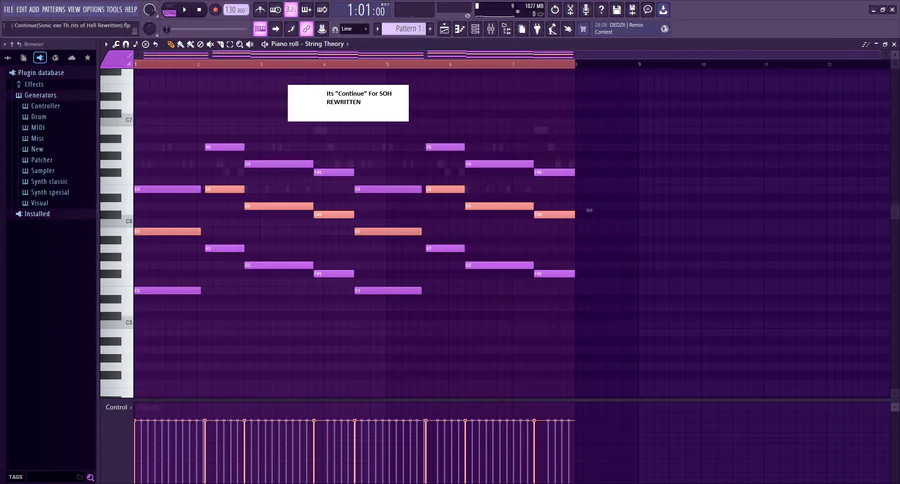Open the mixer window

491,29
